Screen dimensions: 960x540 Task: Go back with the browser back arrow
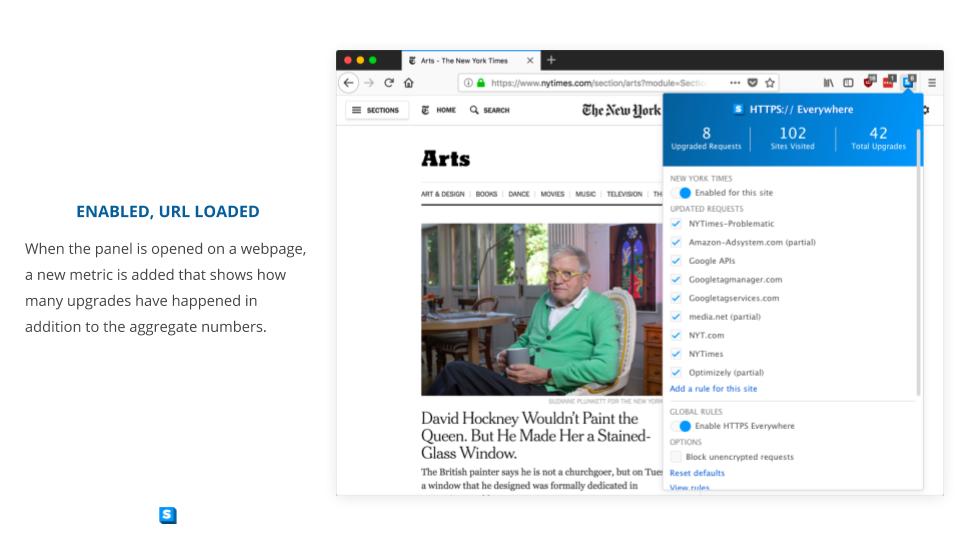348,83
